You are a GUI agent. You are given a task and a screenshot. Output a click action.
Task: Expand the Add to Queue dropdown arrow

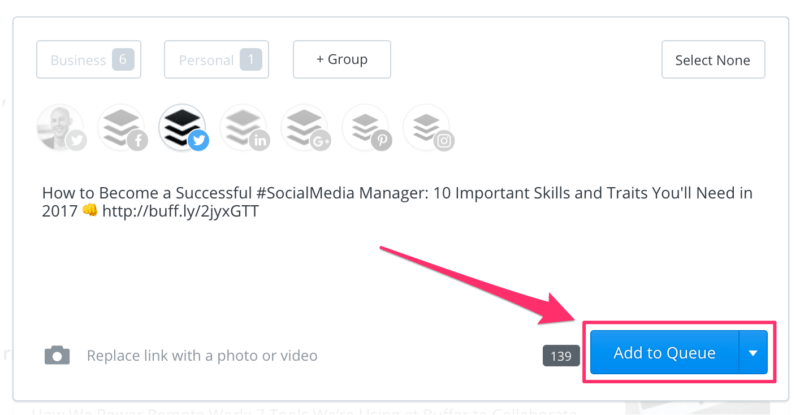click(x=753, y=353)
